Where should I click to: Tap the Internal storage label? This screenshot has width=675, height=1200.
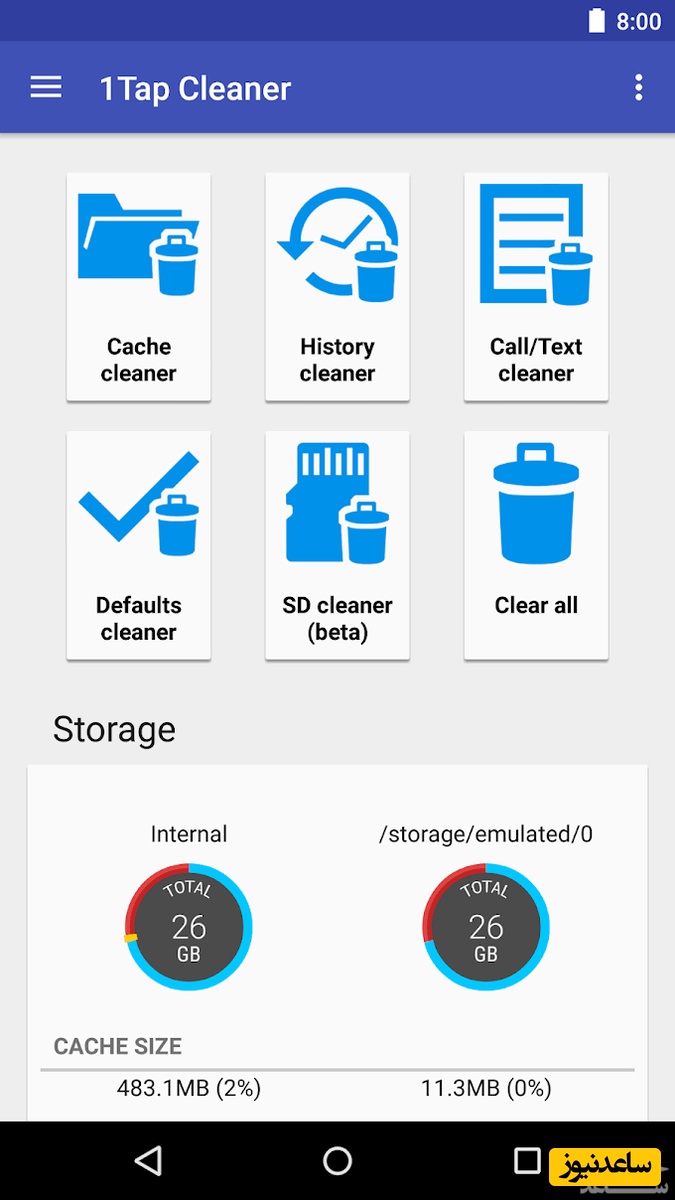point(189,834)
